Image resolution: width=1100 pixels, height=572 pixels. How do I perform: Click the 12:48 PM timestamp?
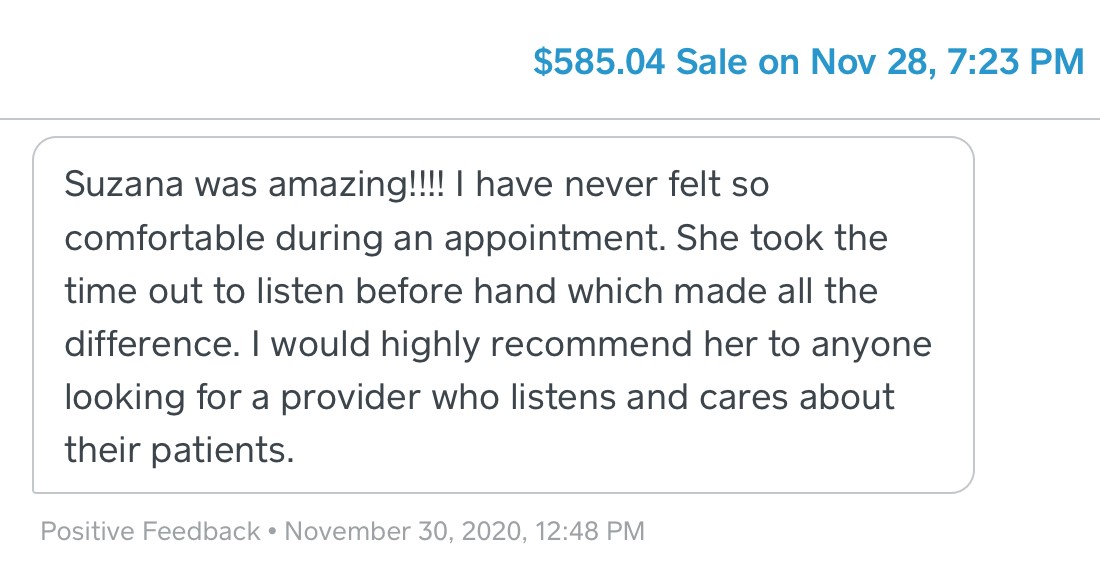(x=589, y=531)
